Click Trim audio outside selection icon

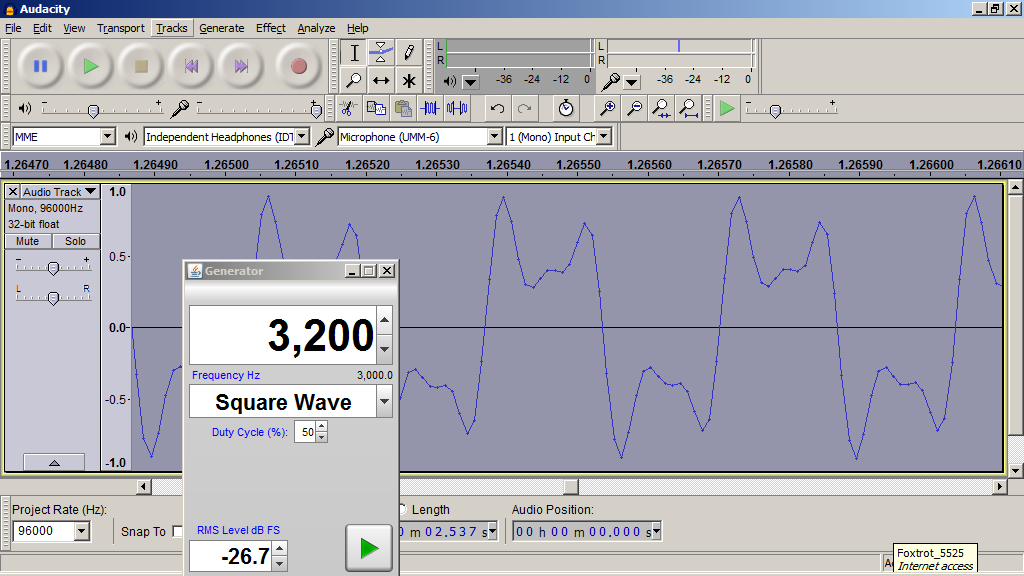click(430, 108)
